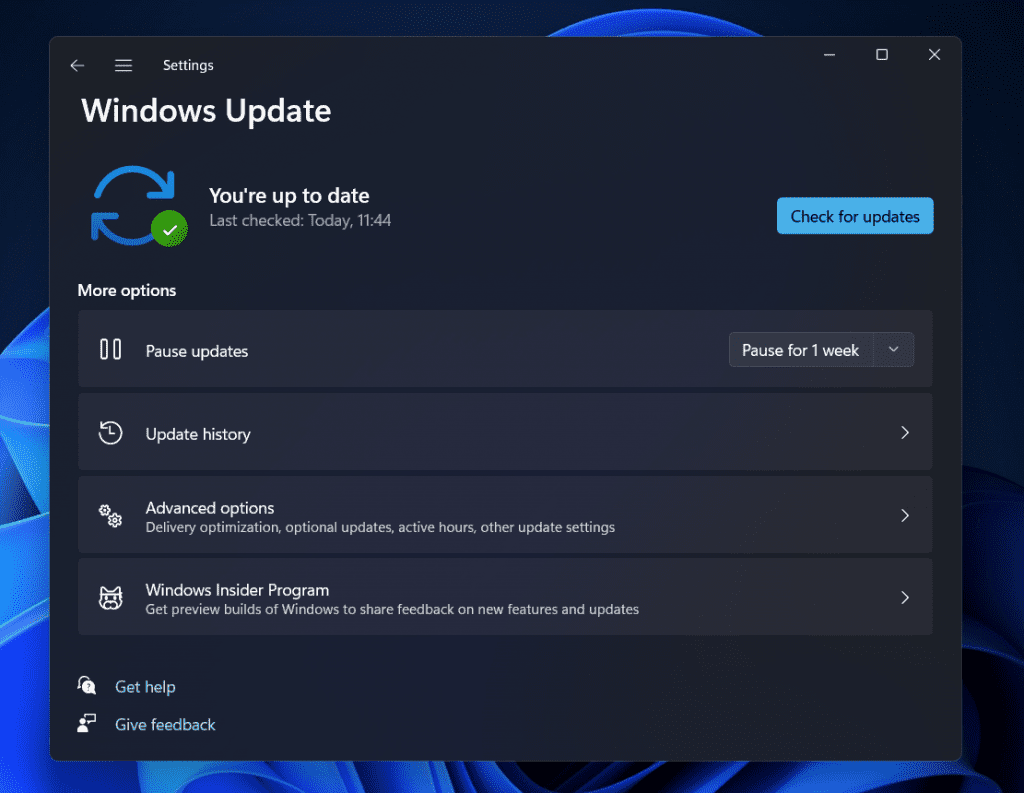The height and width of the screenshot is (793, 1024).
Task: Click the green checkmark status icon
Action: pos(170,230)
